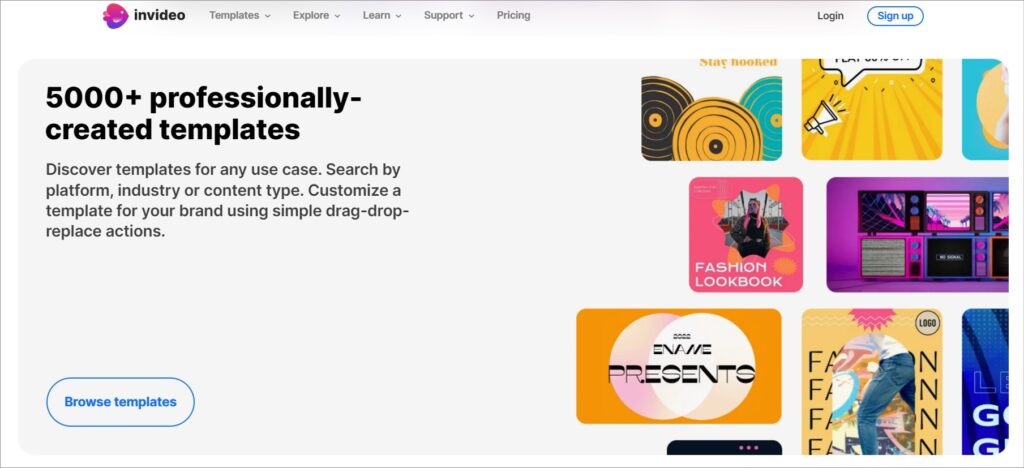This screenshot has height=468, width=1024.
Task: Click the Login link
Action: point(830,16)
